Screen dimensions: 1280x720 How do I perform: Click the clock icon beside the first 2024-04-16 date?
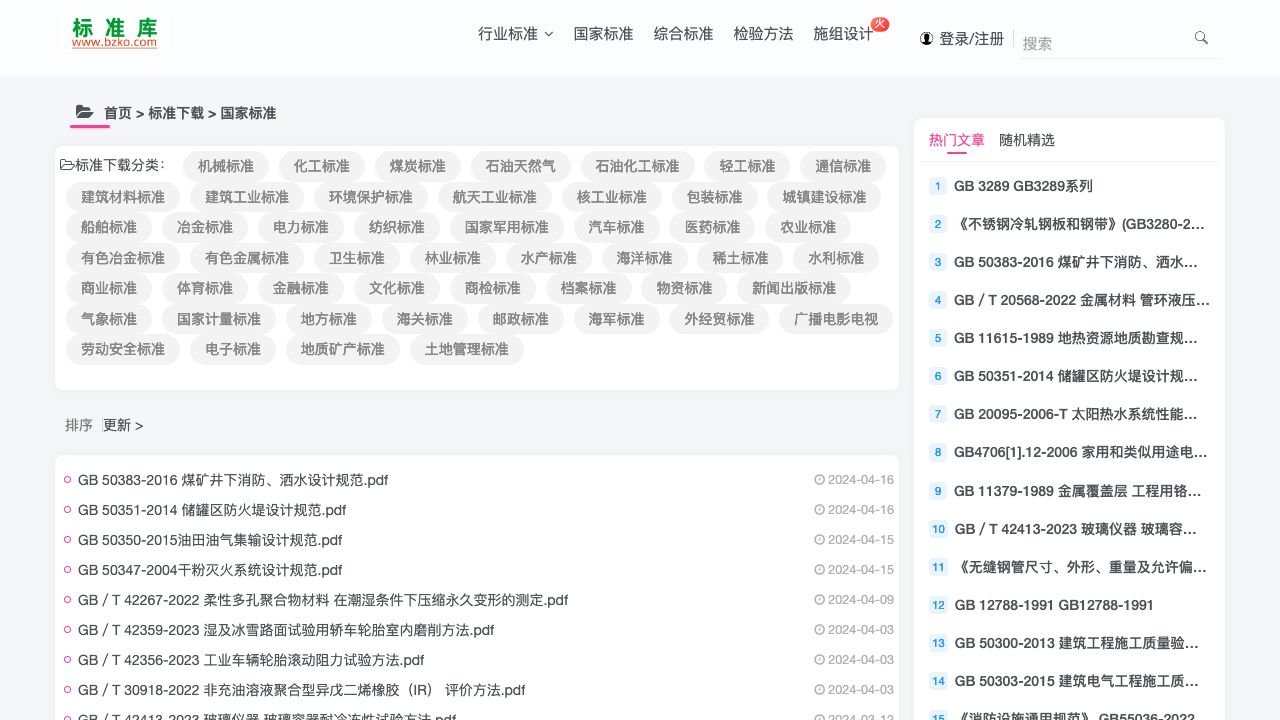(819, 480)
